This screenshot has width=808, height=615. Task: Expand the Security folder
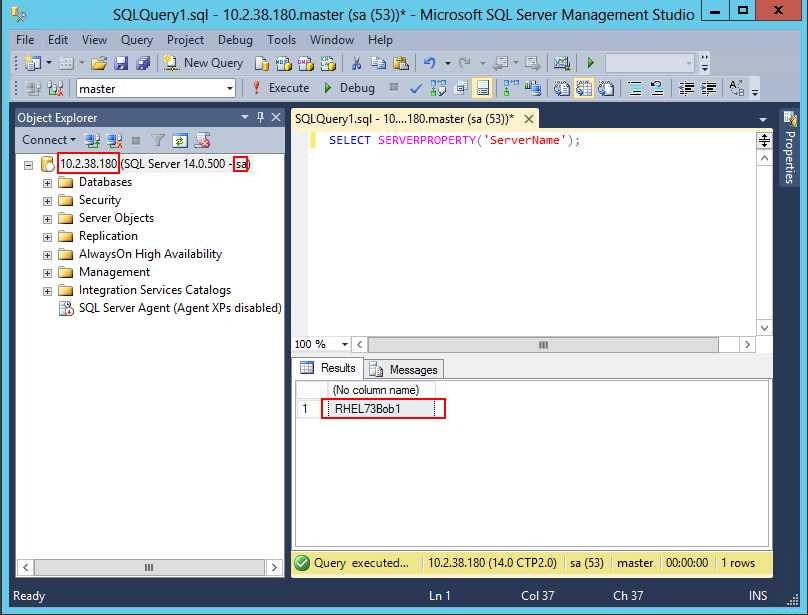coord(47,201)
